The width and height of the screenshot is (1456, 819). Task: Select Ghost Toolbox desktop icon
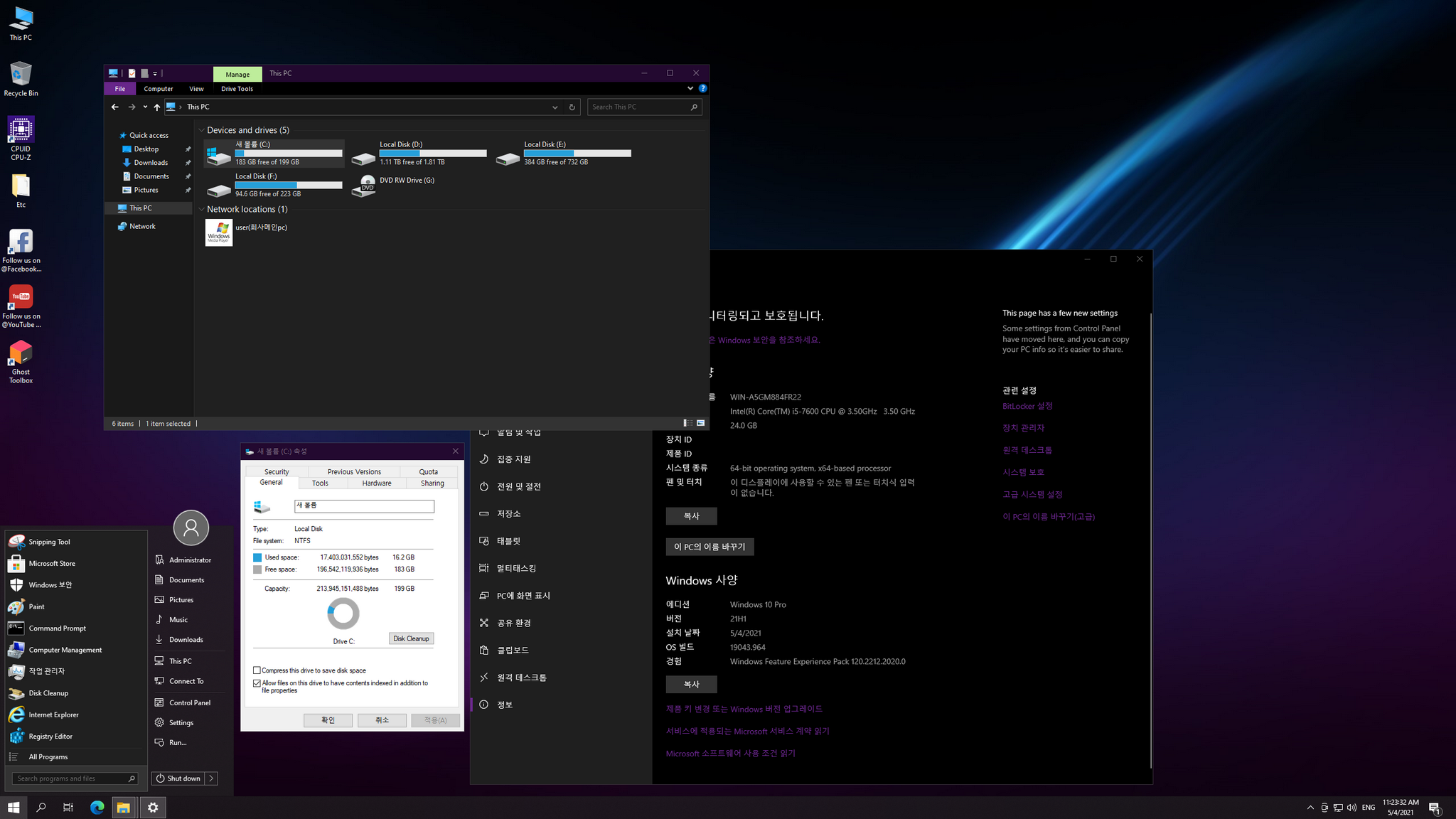click(21, 362)
